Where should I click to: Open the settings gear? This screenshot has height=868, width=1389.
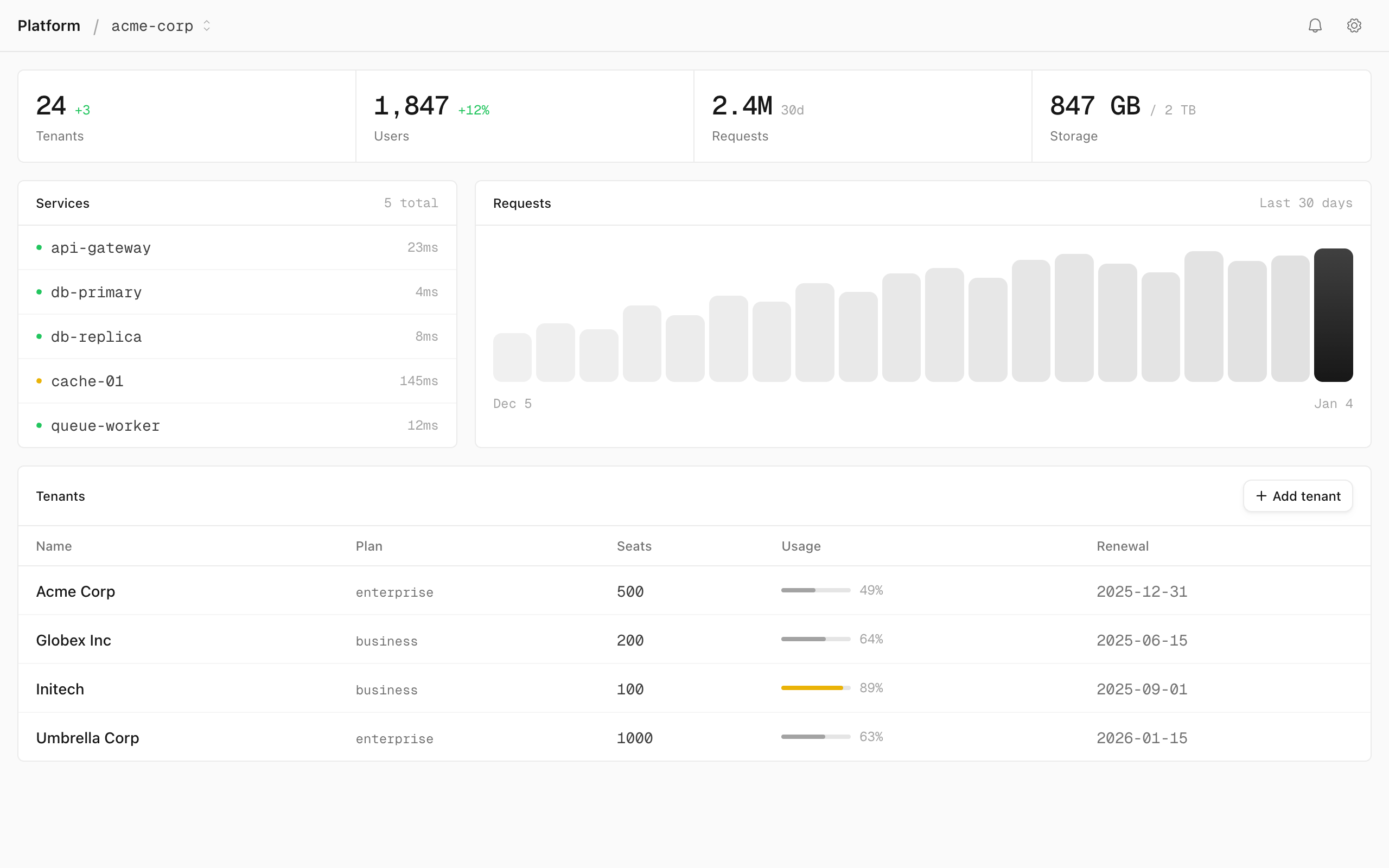coord(1355,25)
